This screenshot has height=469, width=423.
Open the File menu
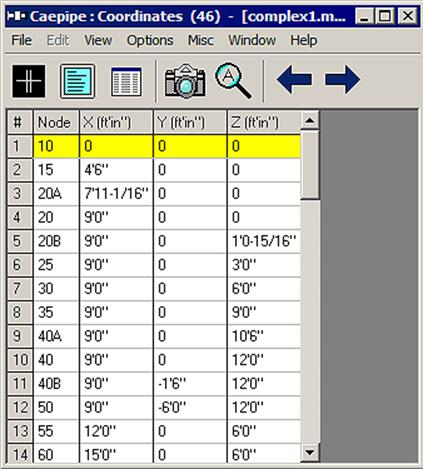point(22,40)
